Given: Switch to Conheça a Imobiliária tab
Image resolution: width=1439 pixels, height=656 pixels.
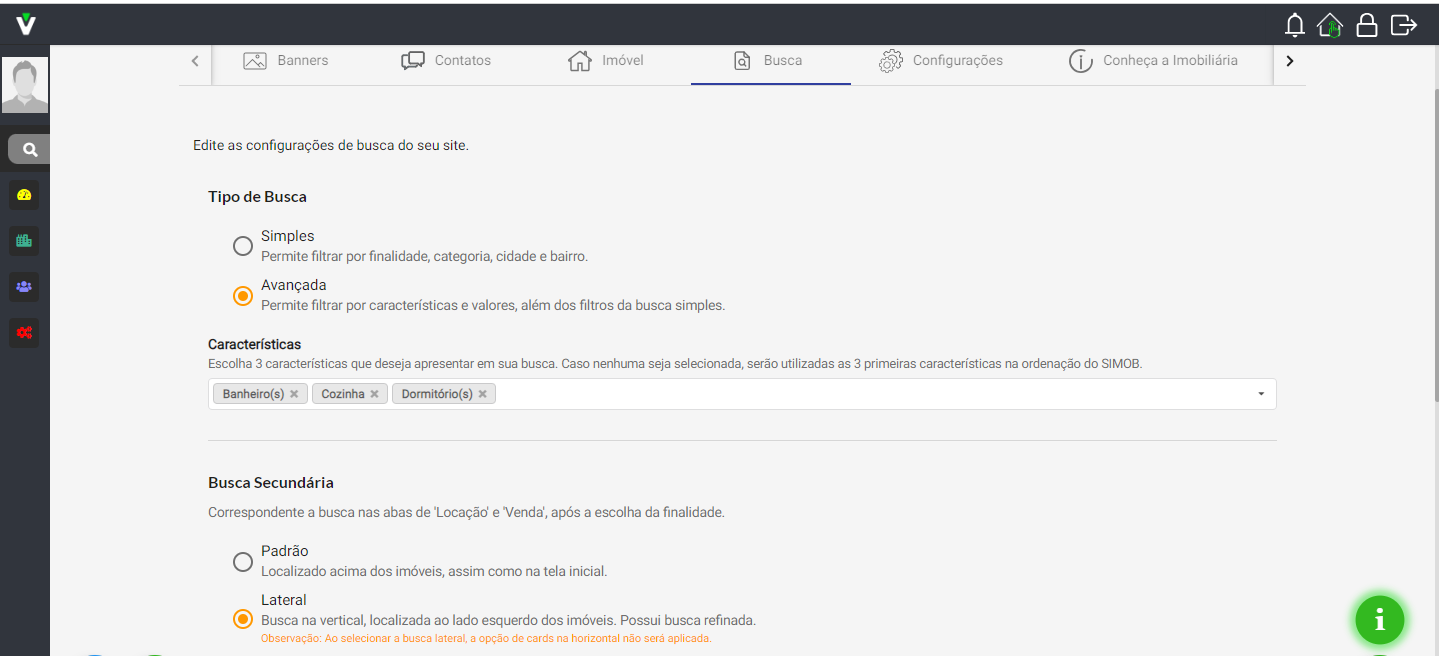Looking at the screenshot, I should tap(1153, 61).
